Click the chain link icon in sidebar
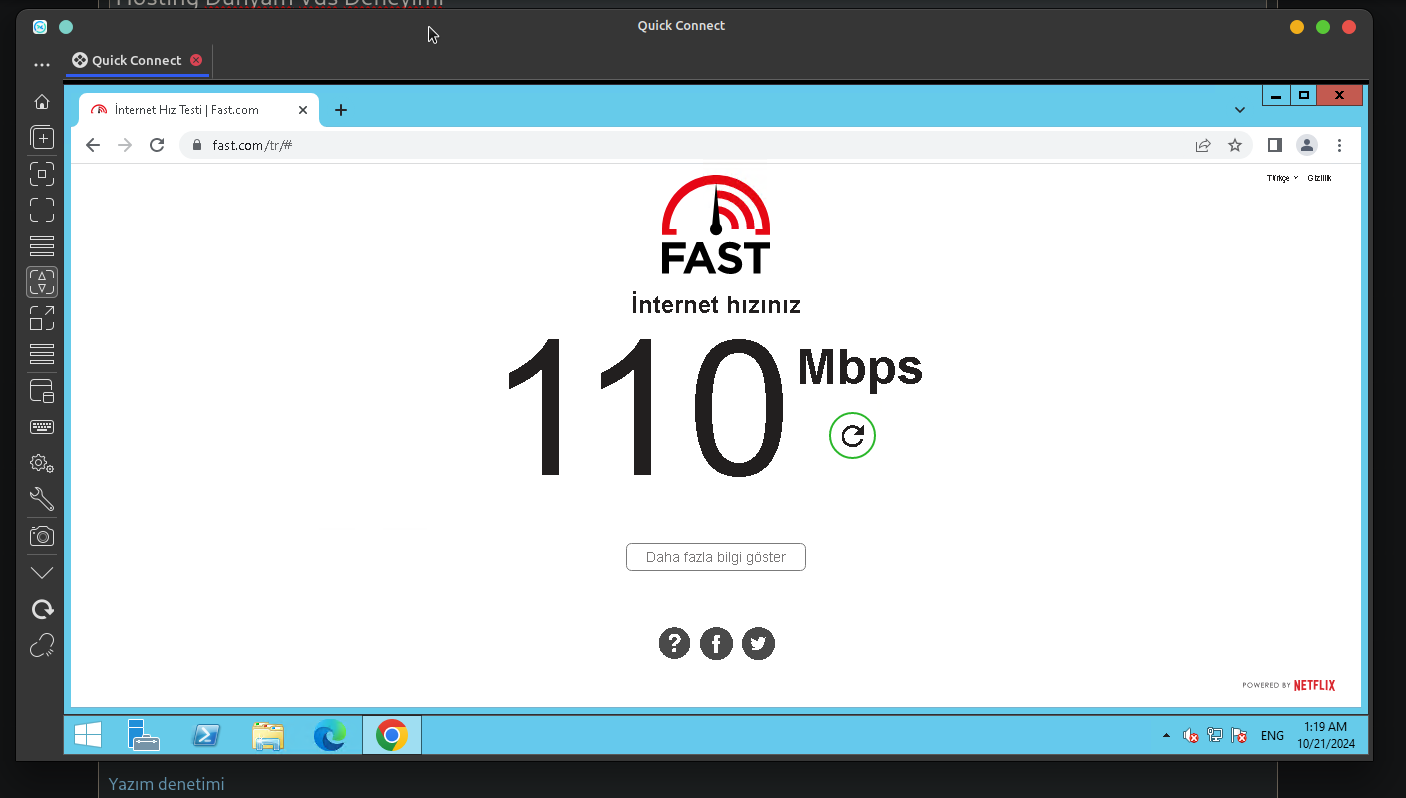 coord(42,645)
